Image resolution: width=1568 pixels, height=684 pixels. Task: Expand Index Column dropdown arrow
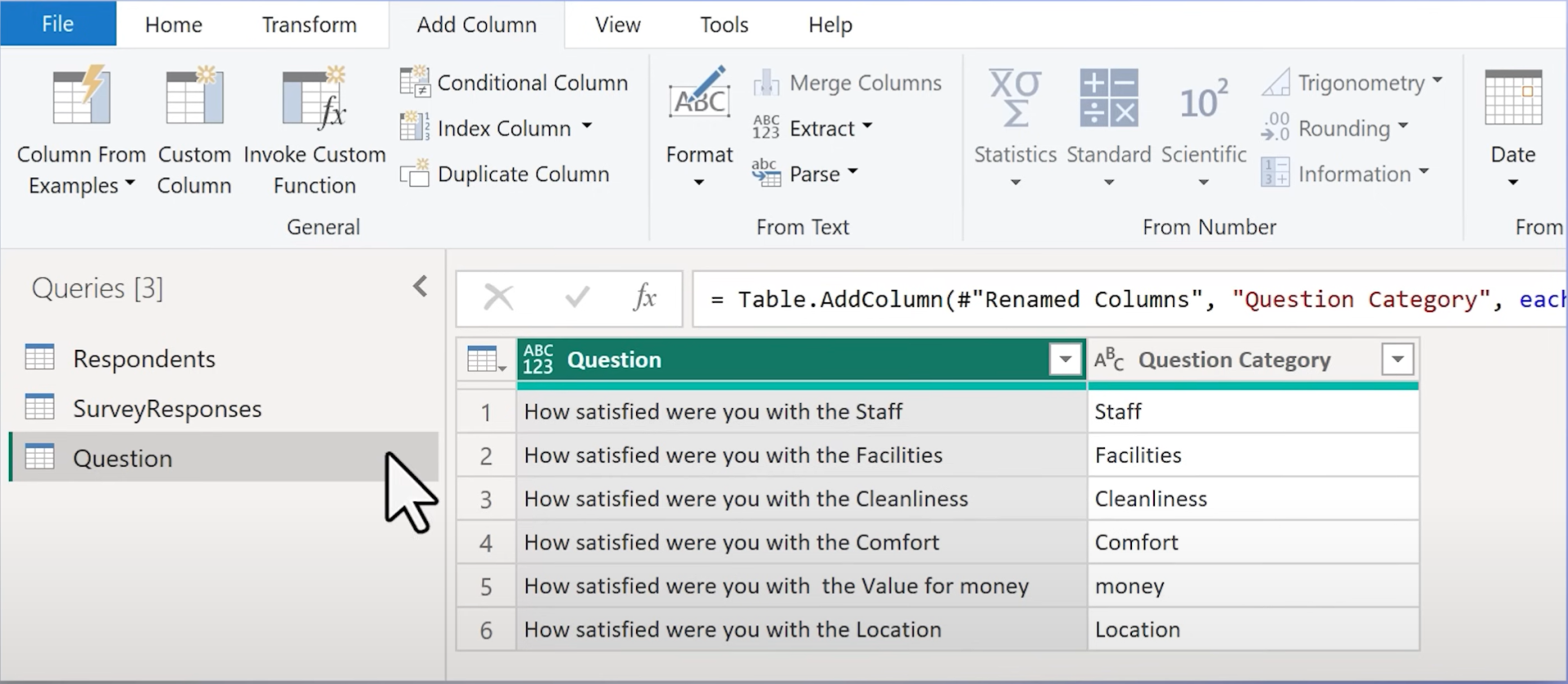click(586, 127)
